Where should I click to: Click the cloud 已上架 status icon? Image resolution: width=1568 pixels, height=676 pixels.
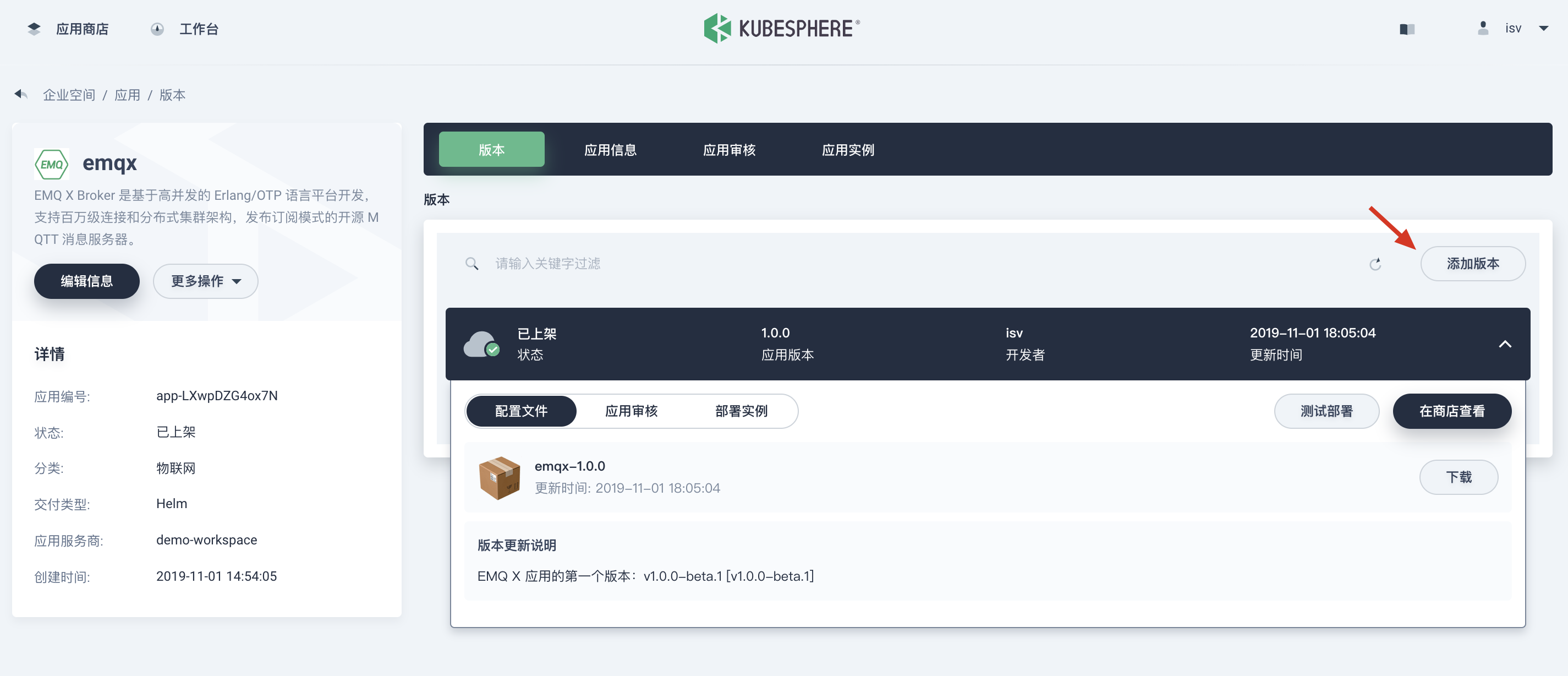click(481, 344)
